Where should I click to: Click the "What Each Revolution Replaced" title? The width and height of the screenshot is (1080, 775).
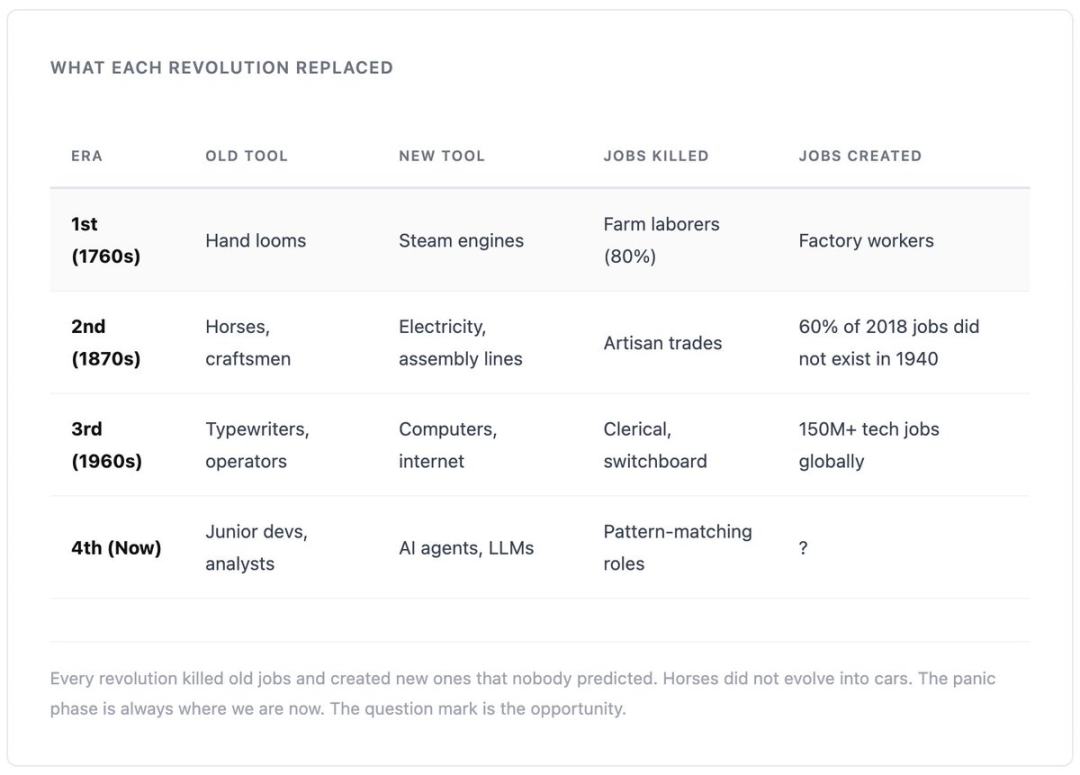(x=221, y=68)
